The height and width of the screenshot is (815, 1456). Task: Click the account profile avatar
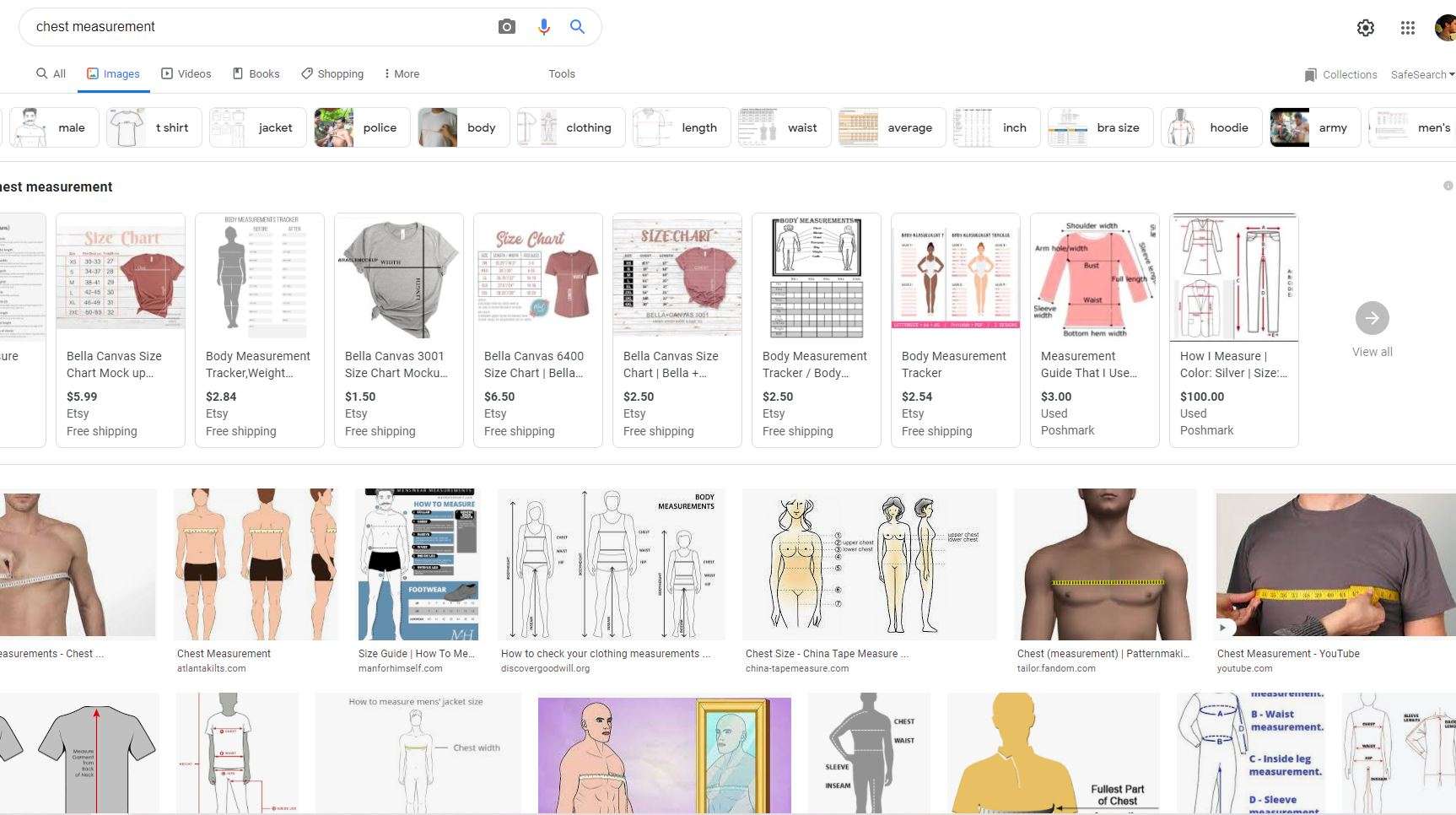[1446, 28]
